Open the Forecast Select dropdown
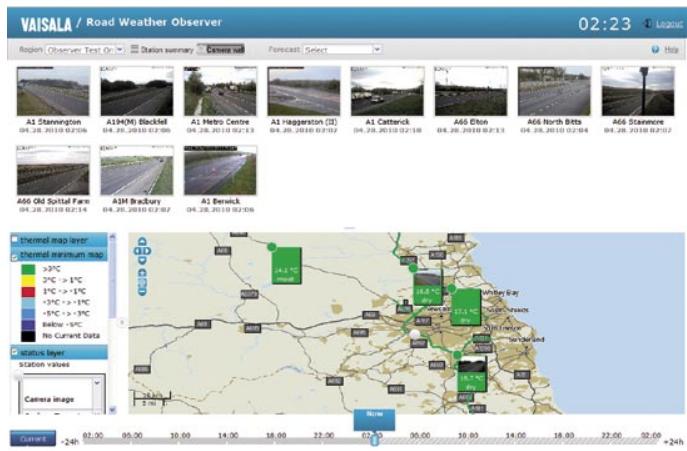The image size is (687, 451). click(x=377, y=48)
